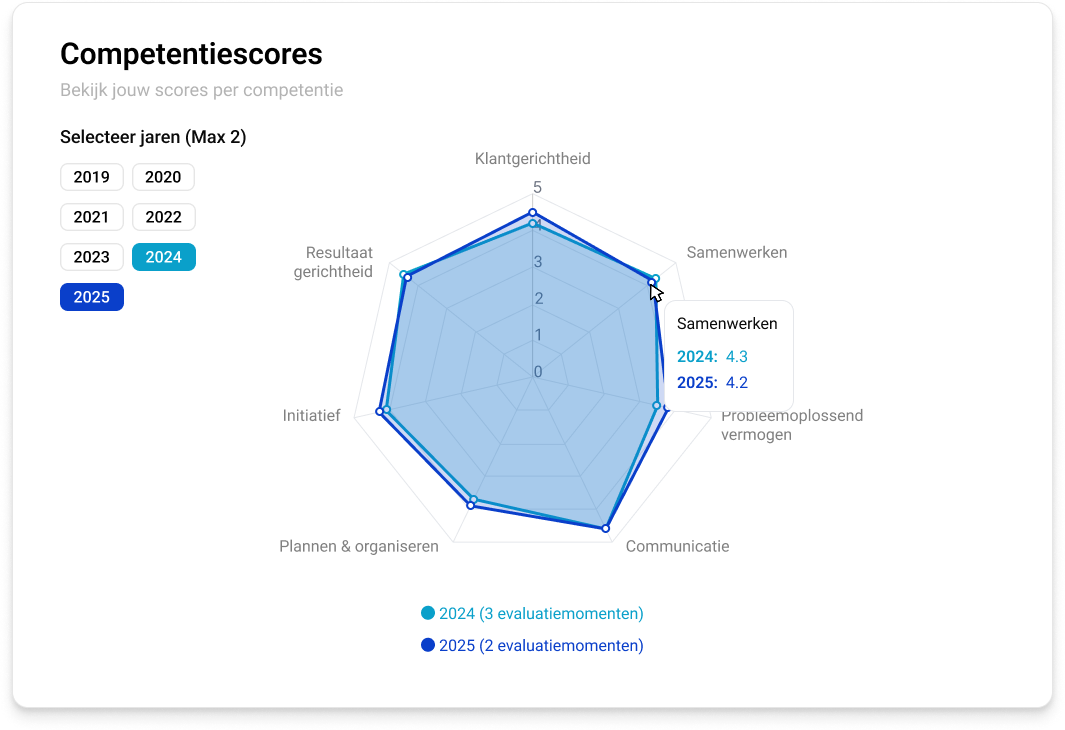Click the teal 2024 legend dot

click(426, 613)
